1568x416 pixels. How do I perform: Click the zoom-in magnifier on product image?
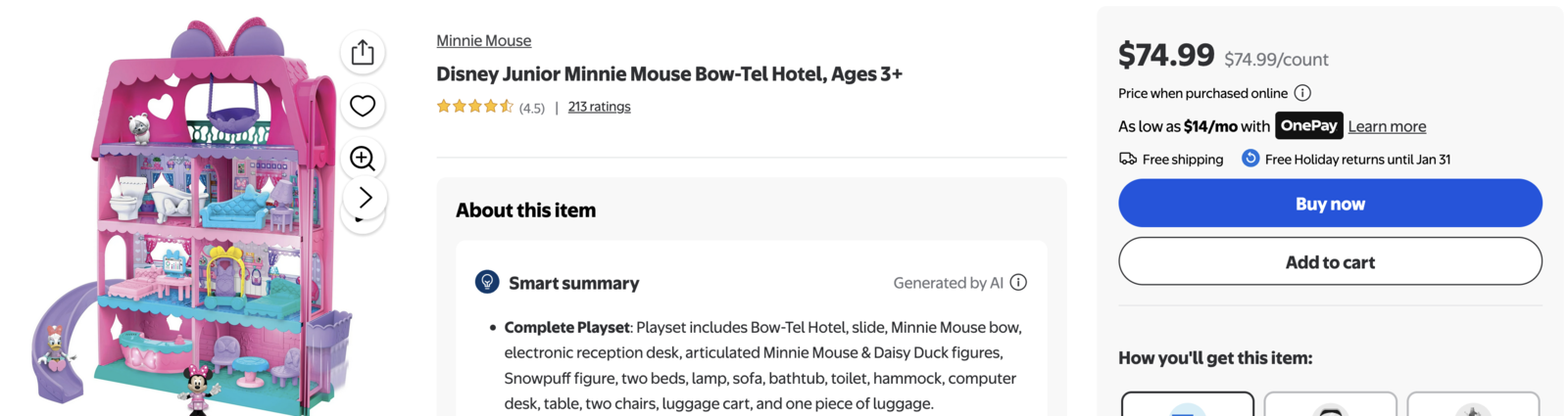click(x=363, y=158)
